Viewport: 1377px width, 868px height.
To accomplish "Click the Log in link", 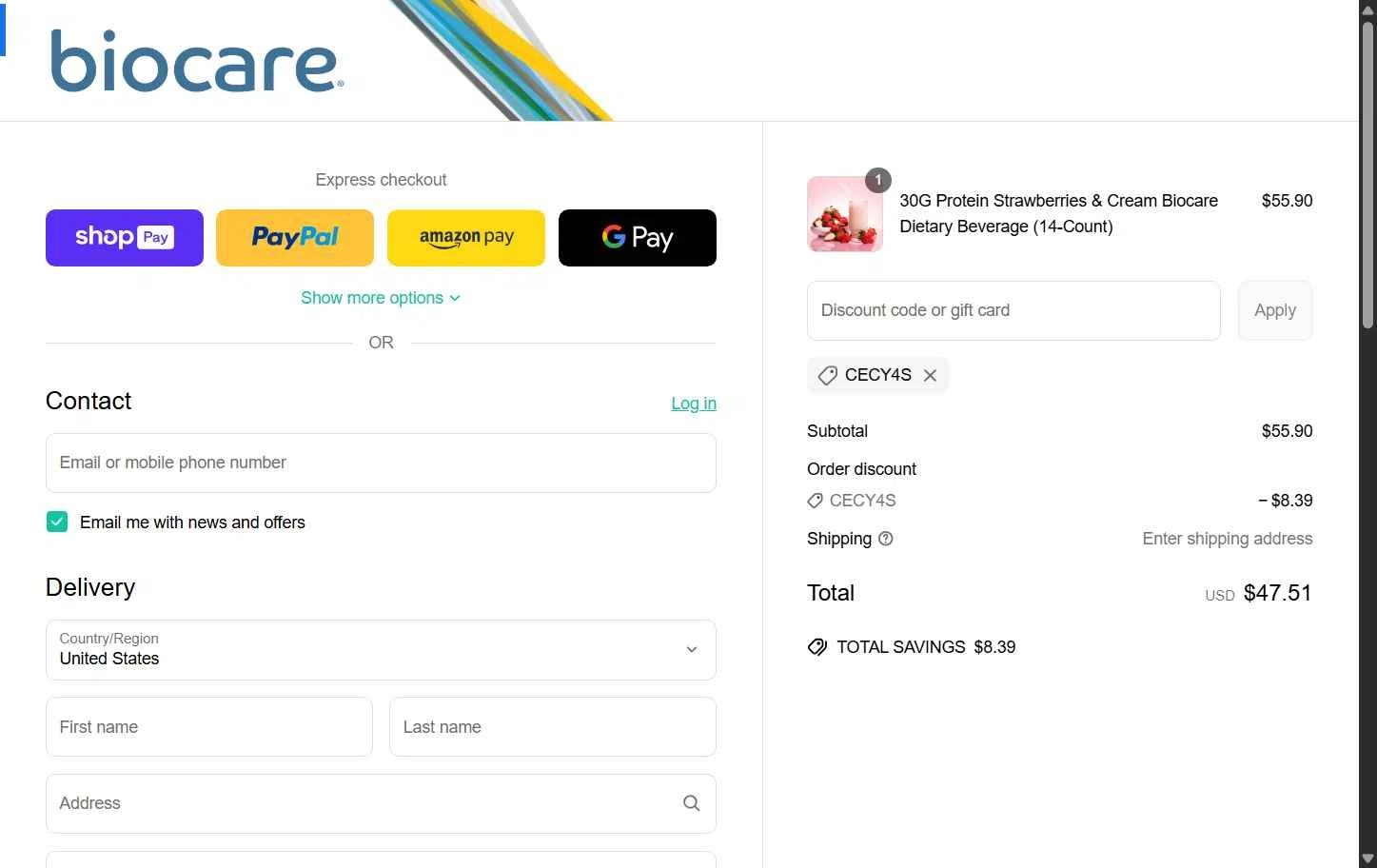I will tap(694, 404).
